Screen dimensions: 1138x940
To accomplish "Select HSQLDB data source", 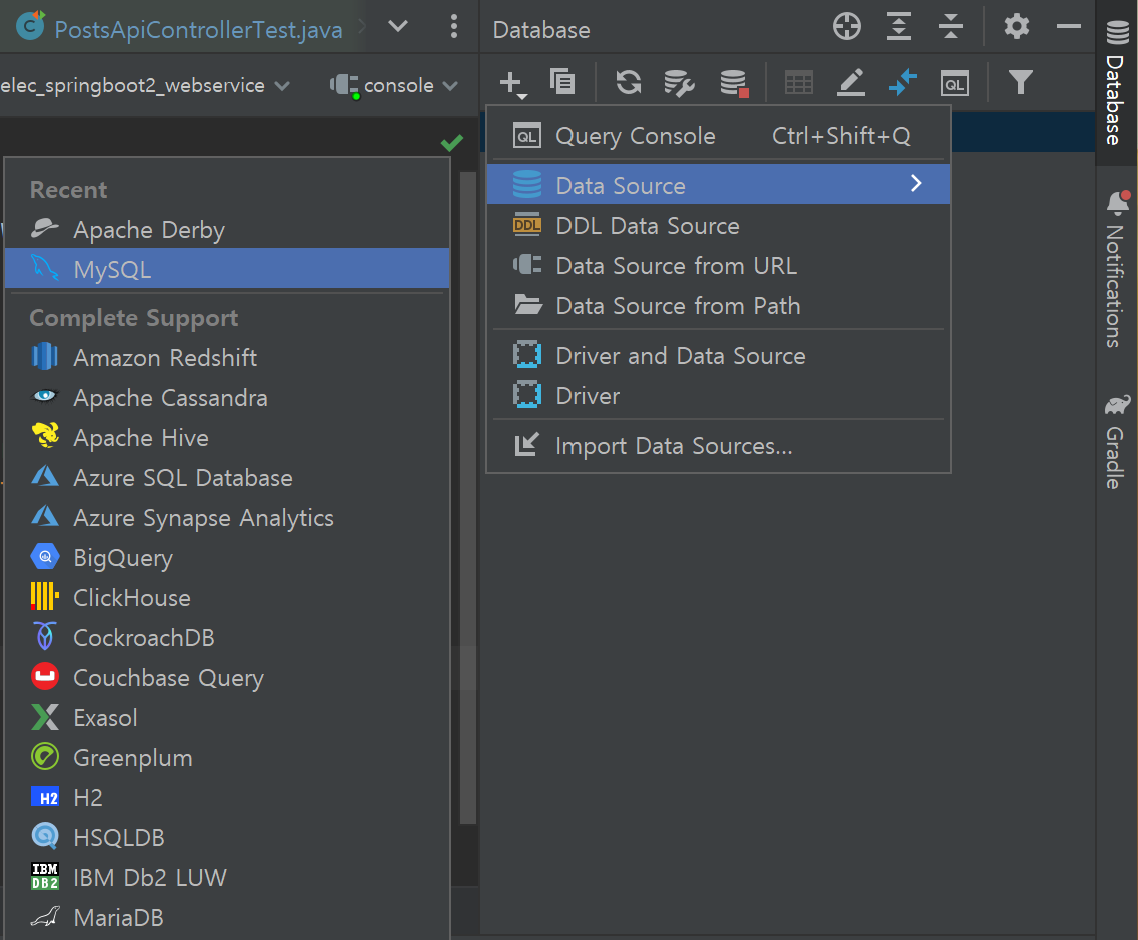I will pyautogui.click(x=227, y=837).
